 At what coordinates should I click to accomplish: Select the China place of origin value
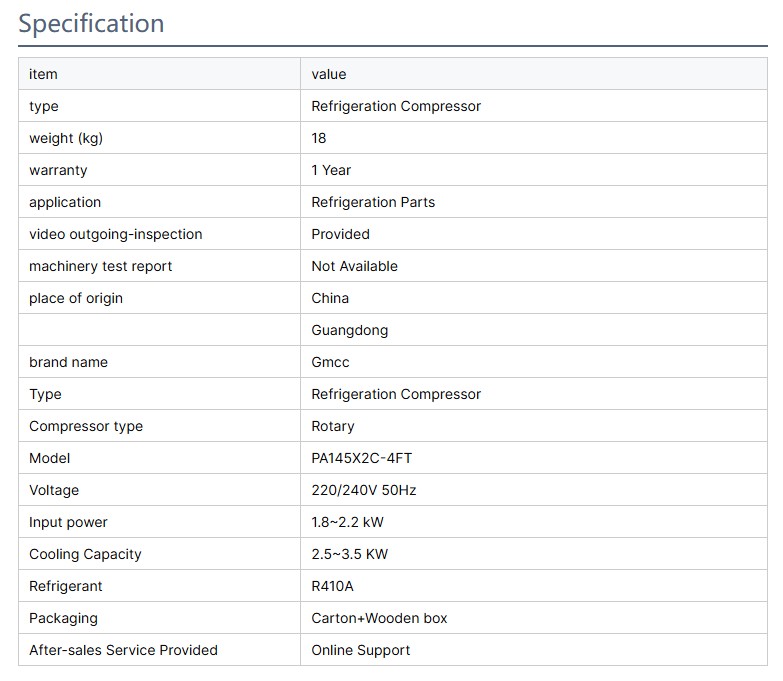point(330,298)
